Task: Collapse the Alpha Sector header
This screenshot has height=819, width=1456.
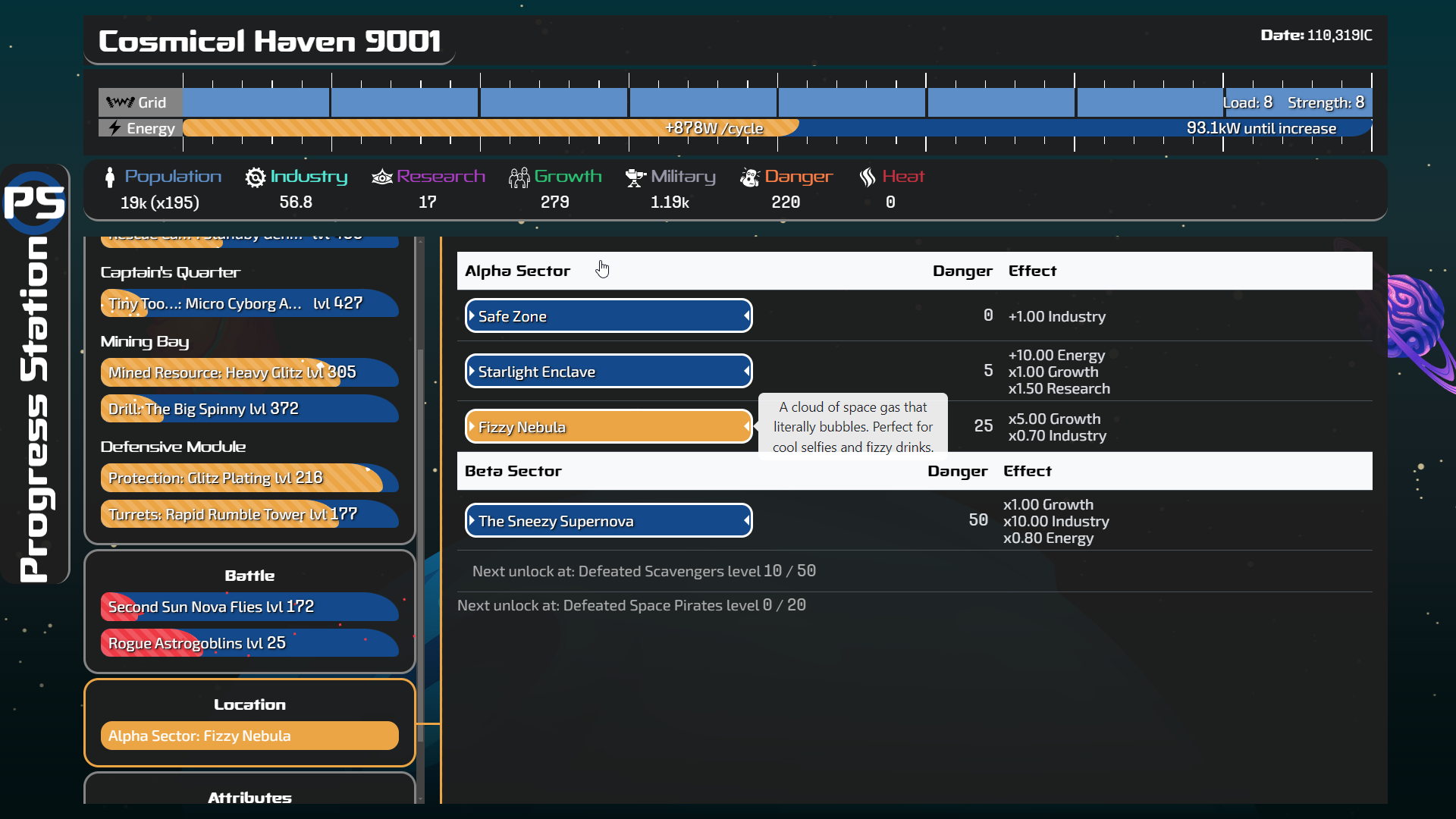Action: coord(518,271)
